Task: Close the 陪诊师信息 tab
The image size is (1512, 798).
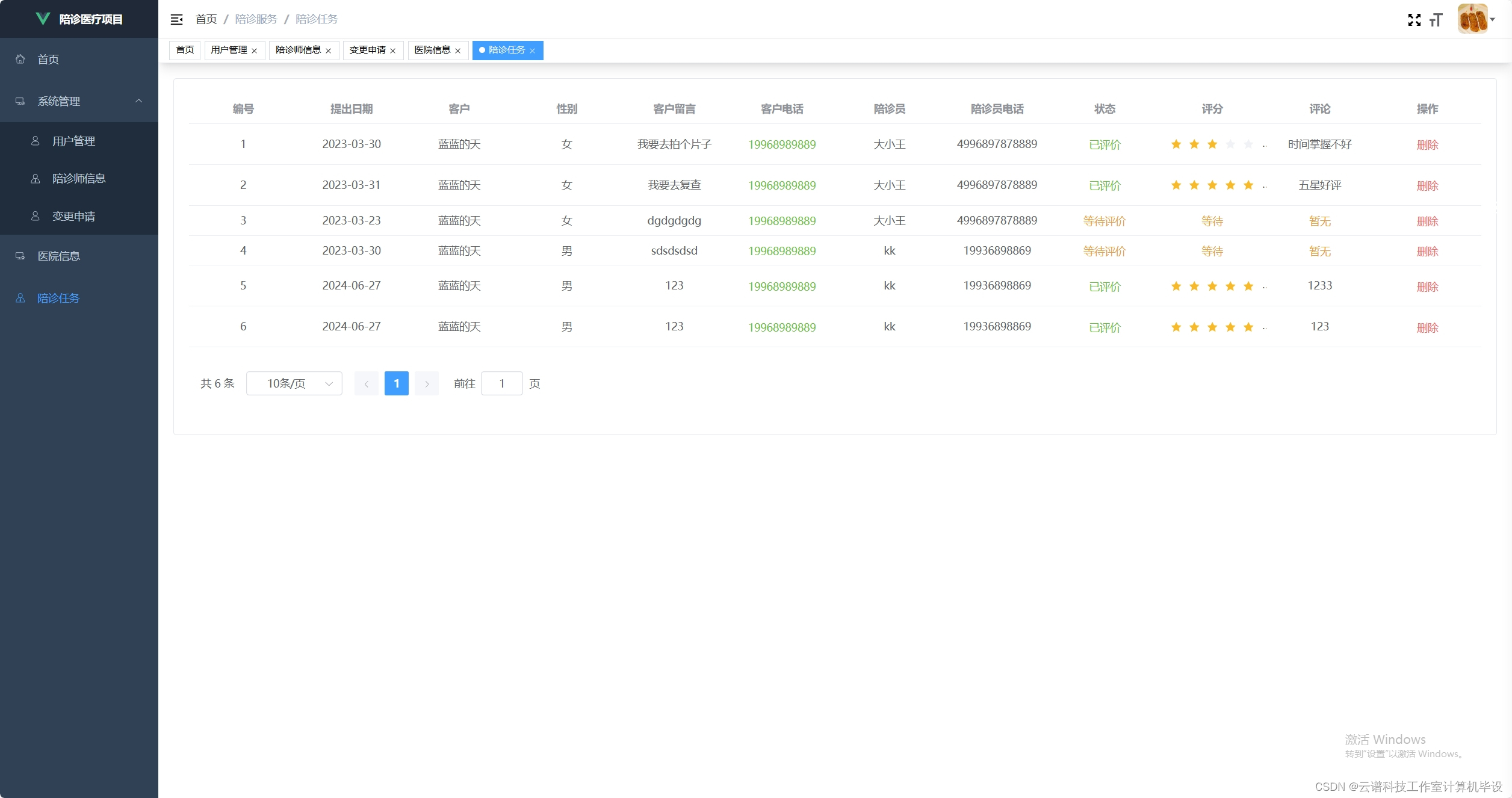Action: click(329, 51)
